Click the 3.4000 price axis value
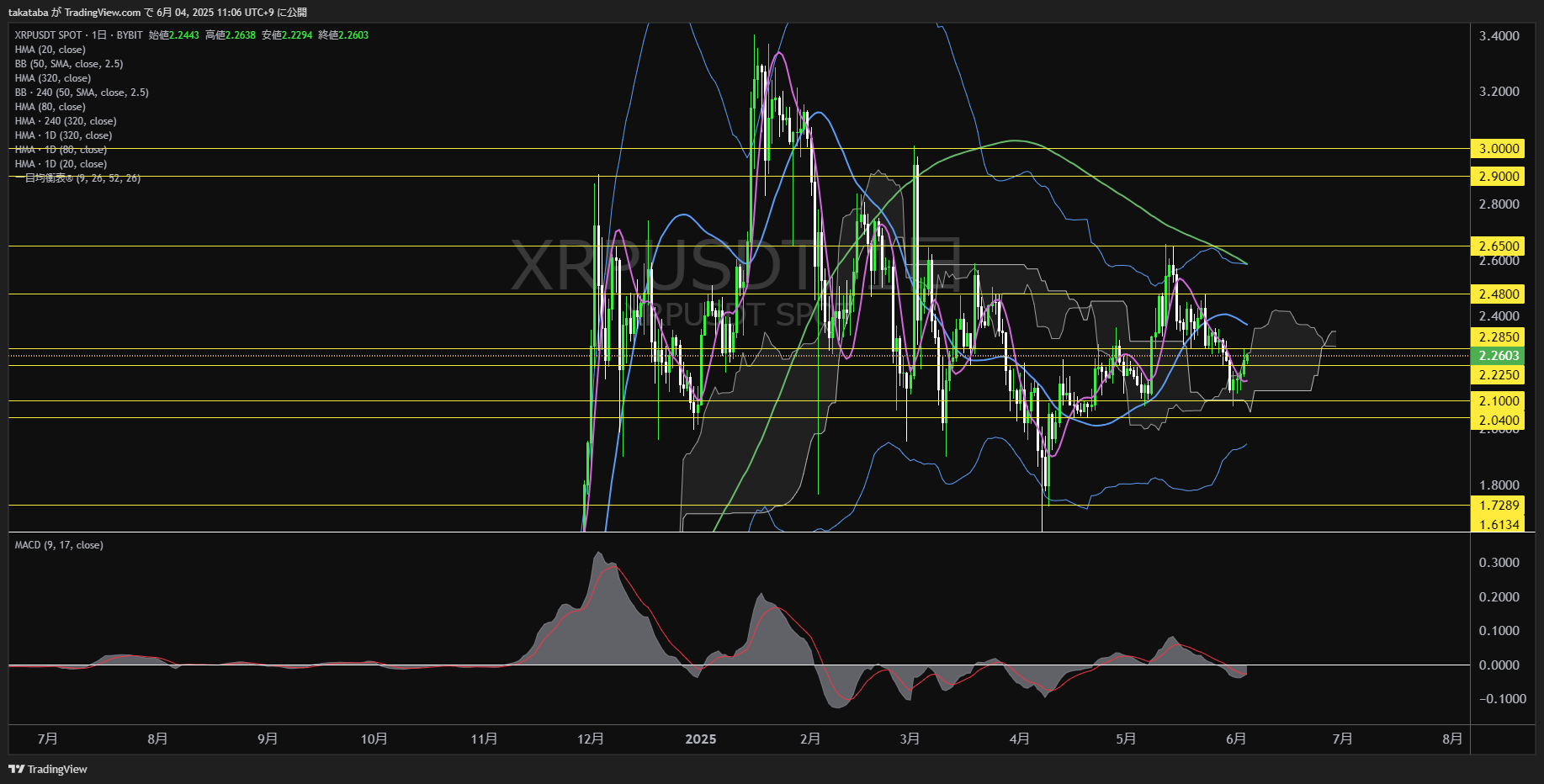The image size is (1544, 784). (1499, 35)
